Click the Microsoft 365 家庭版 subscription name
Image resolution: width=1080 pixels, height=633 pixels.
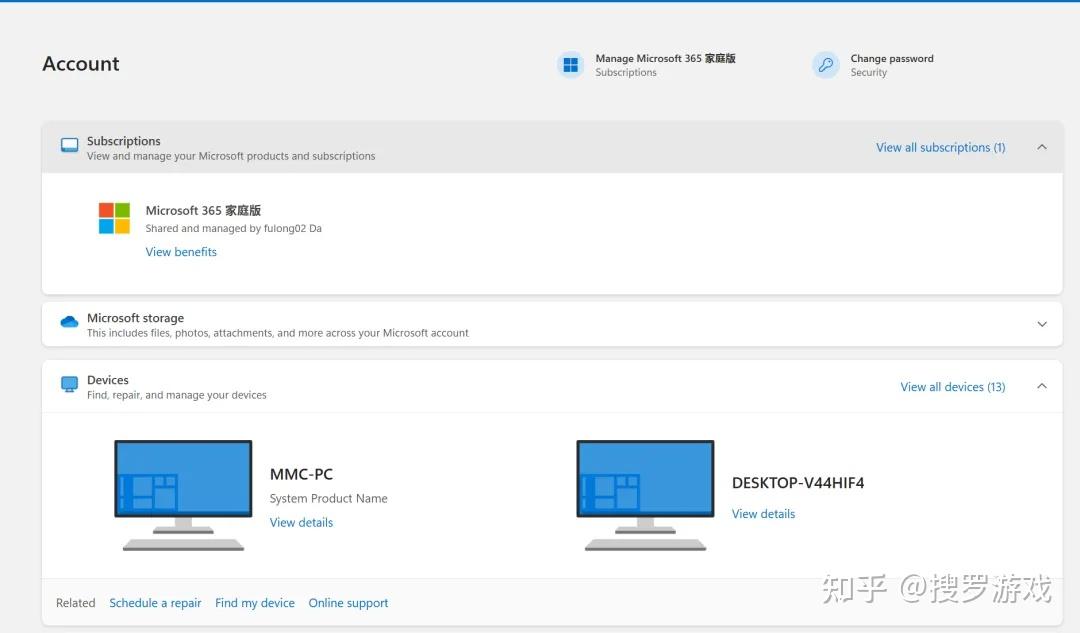203,211
